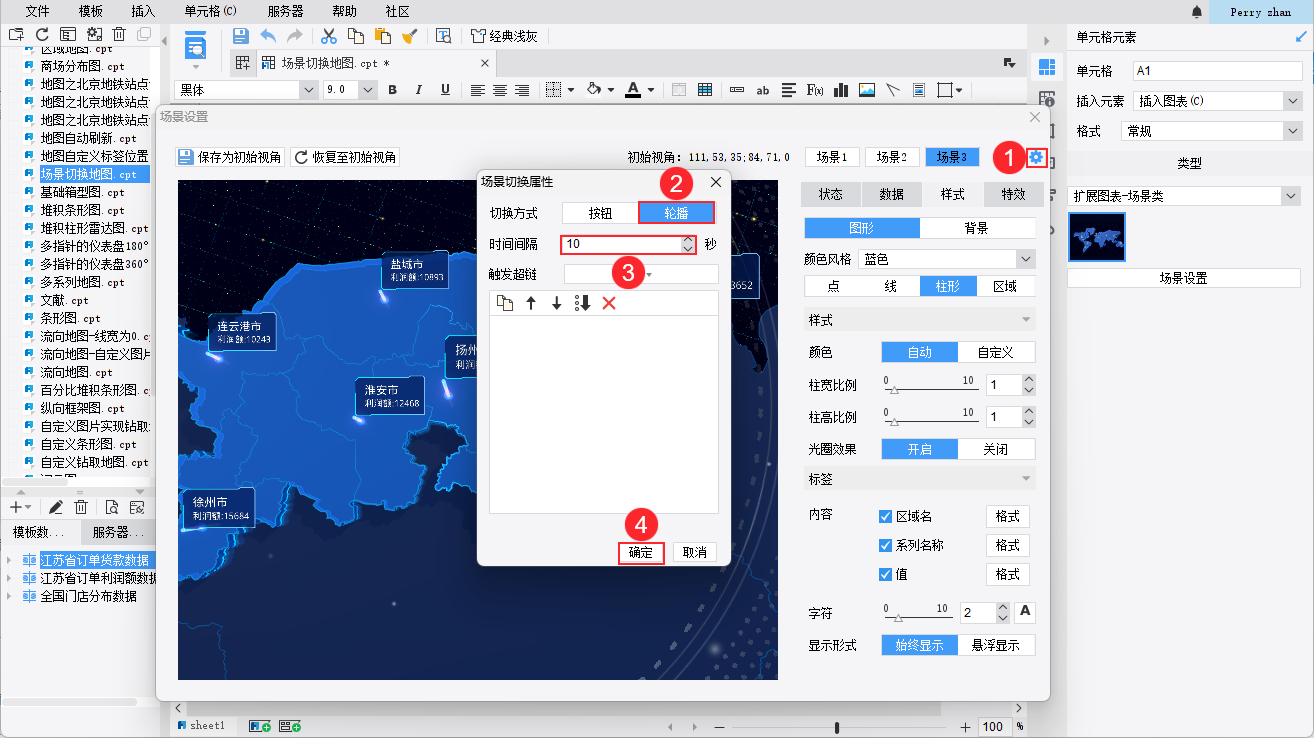Switch to the 场景1 scene tab
The width and height of the screenshot is (1314, 738).
[x=832, y=157]
